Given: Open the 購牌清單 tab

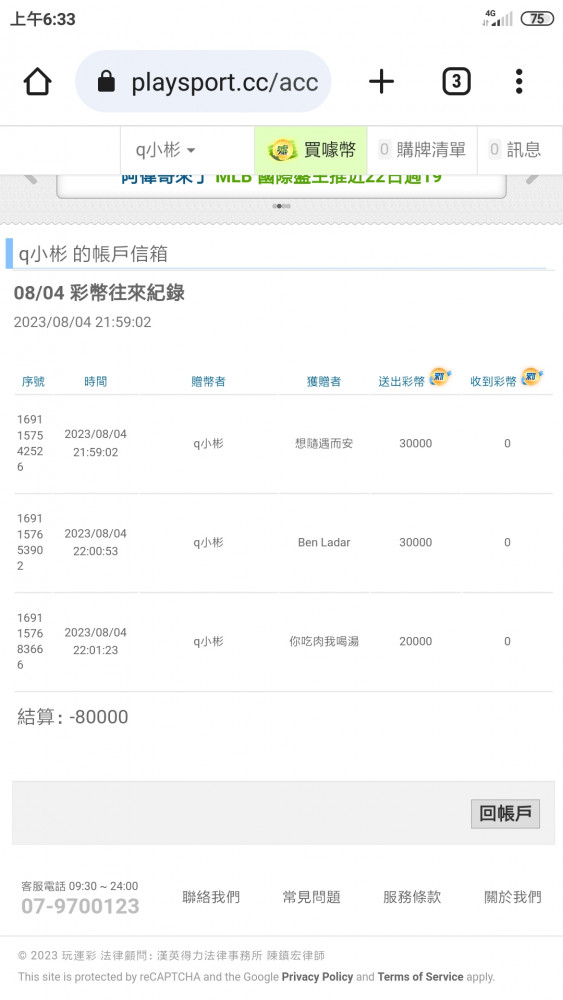Looking at the screenshot, I should coord(422,150).
